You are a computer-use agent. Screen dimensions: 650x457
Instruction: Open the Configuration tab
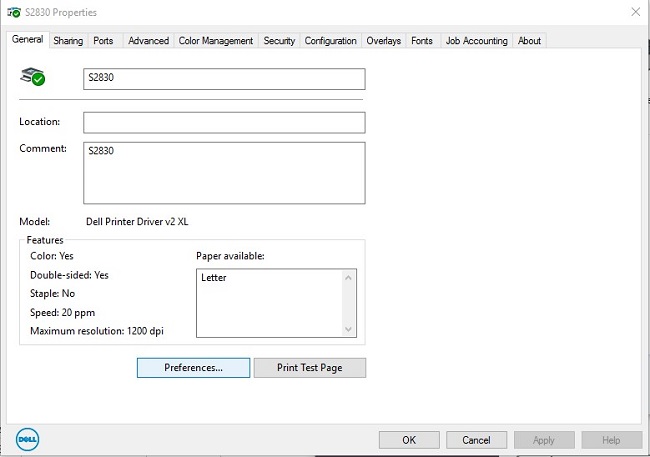click(x=330, y=41)
